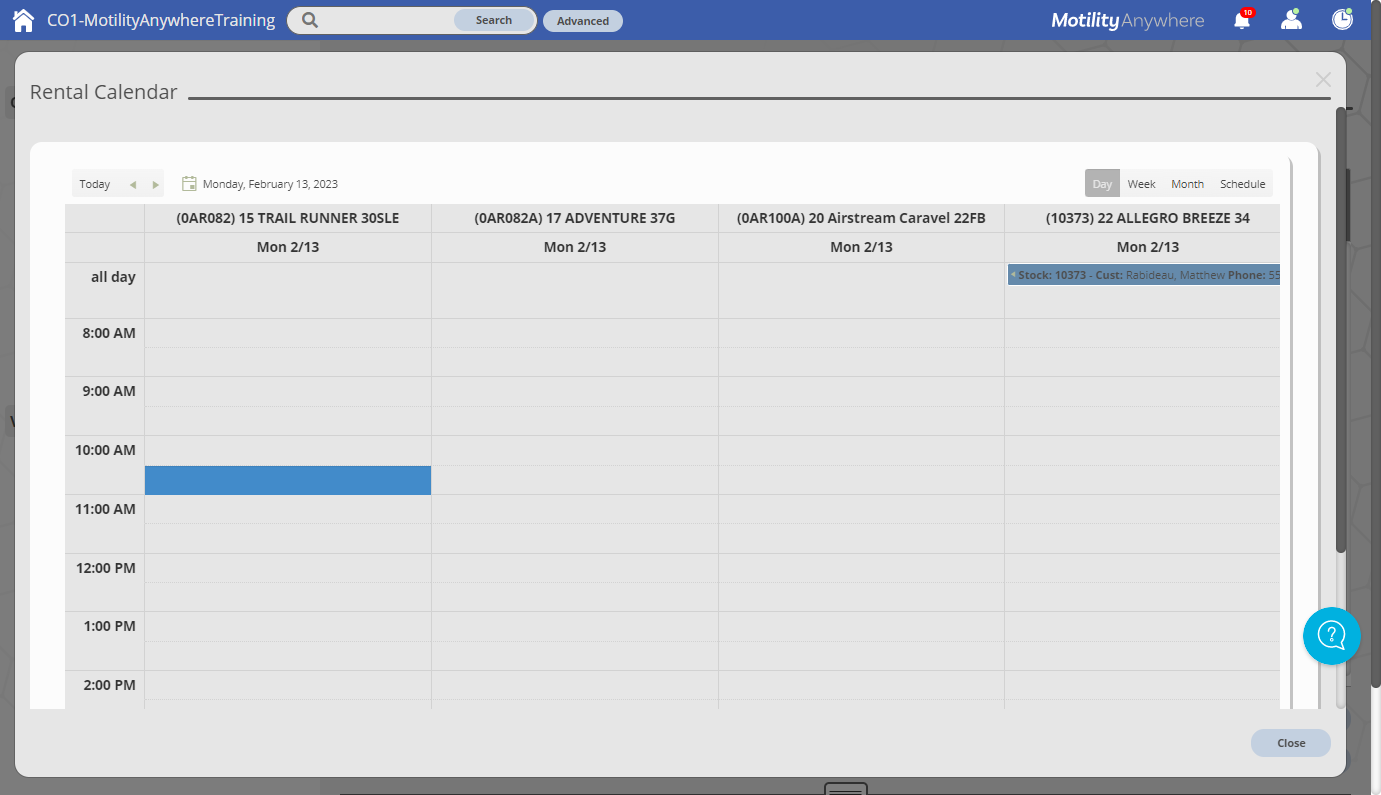Click the Close button at bottom
Screen dimensions: 1381x795
[x=1290, y=743]
